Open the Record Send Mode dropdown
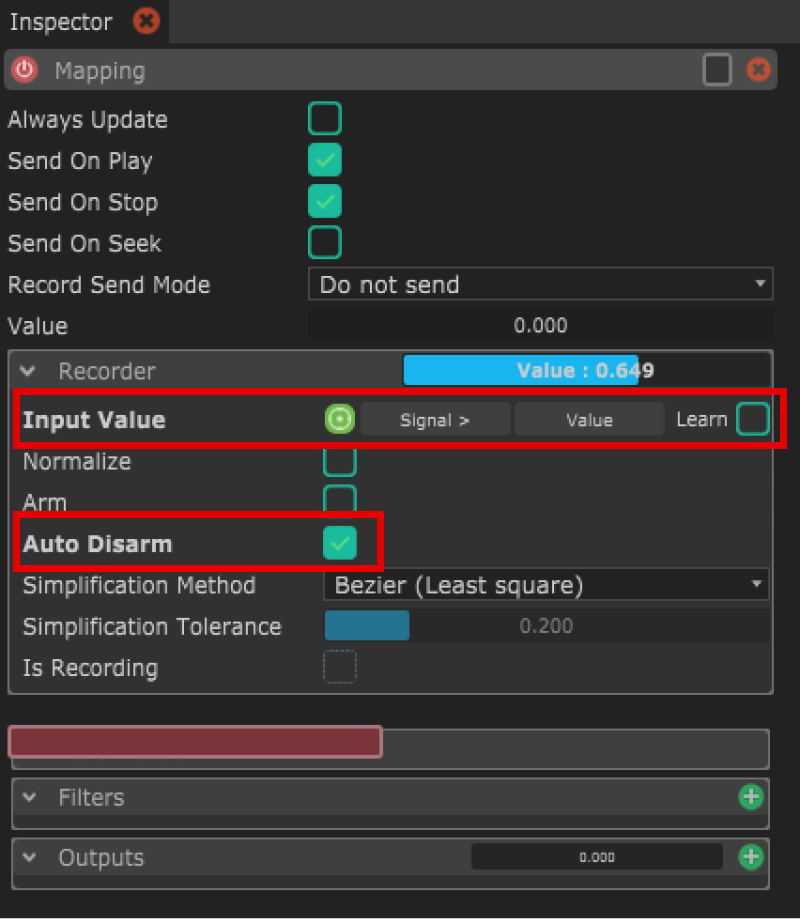Viewport: 800px width, 919px height. point(540,285)
